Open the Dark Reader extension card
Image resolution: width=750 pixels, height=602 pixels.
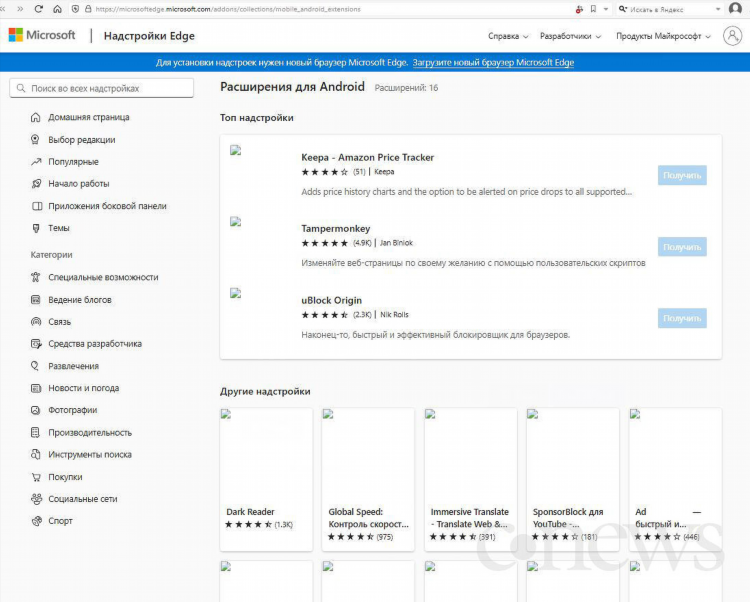[x=266, y=480]
